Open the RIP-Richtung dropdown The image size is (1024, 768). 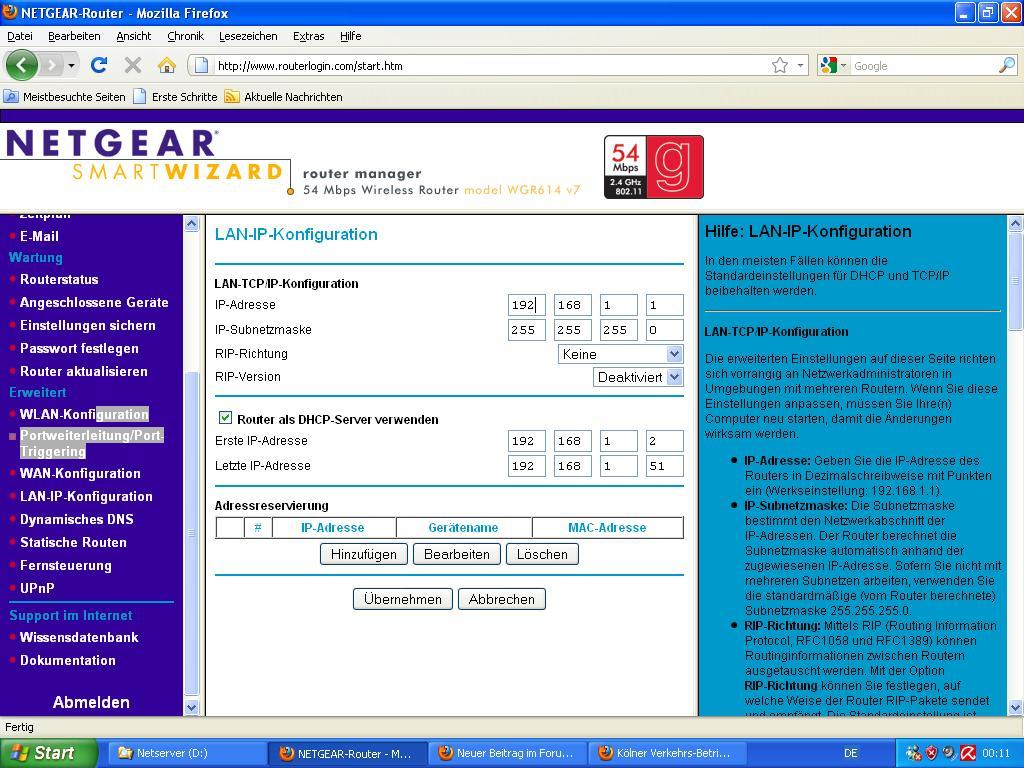(x=620, y=354)
